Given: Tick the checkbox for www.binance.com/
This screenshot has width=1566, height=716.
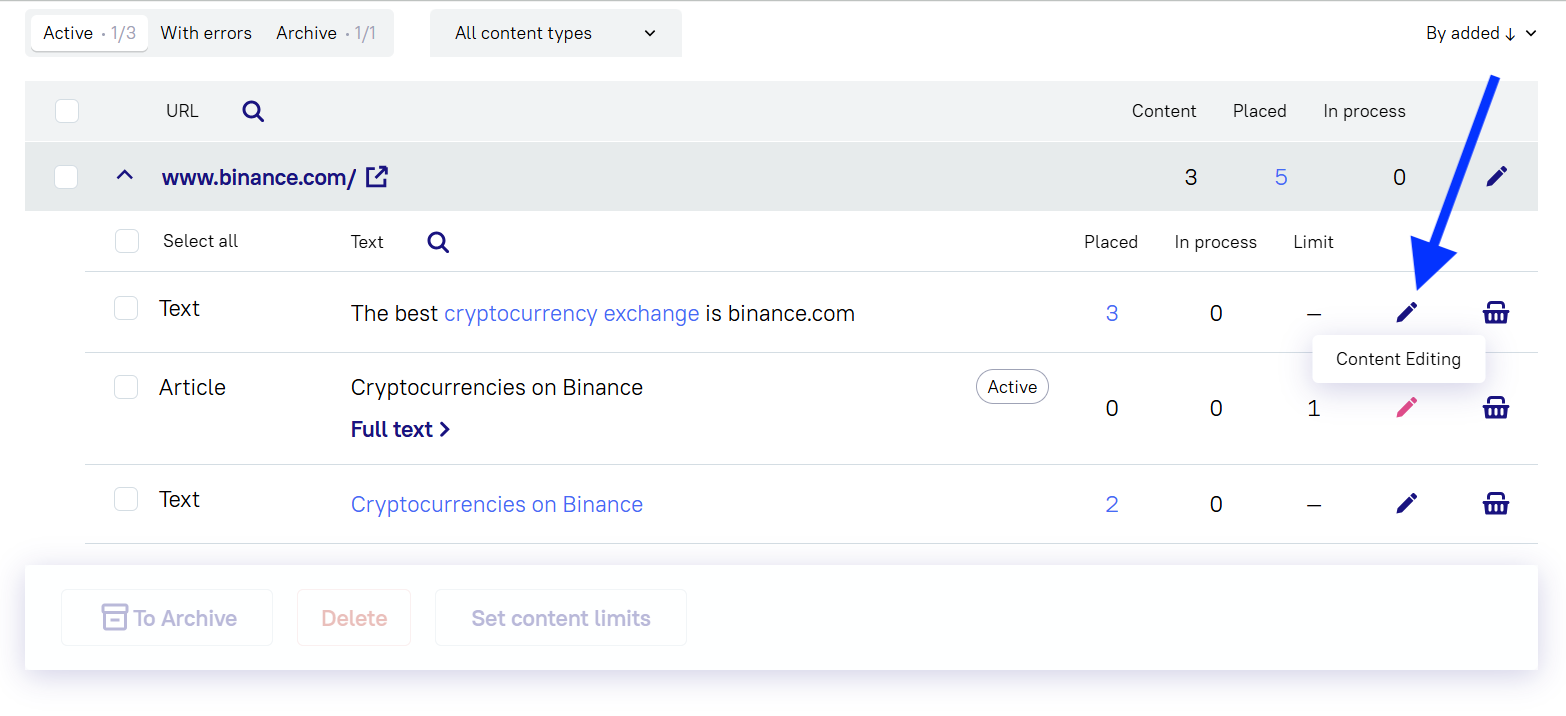Looking at the screenshot, I should pos(66,177).
